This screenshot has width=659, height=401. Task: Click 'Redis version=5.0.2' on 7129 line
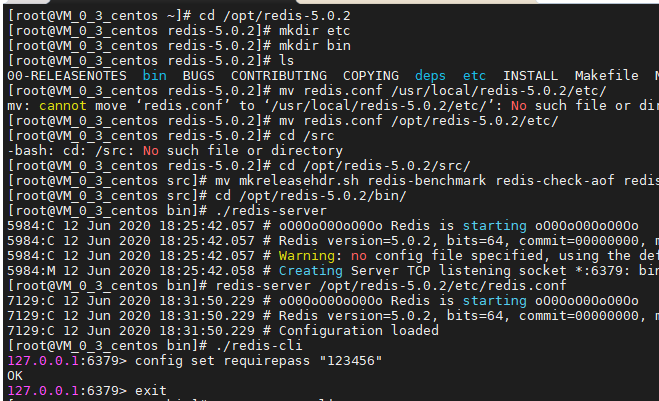(x=358, y=316)
